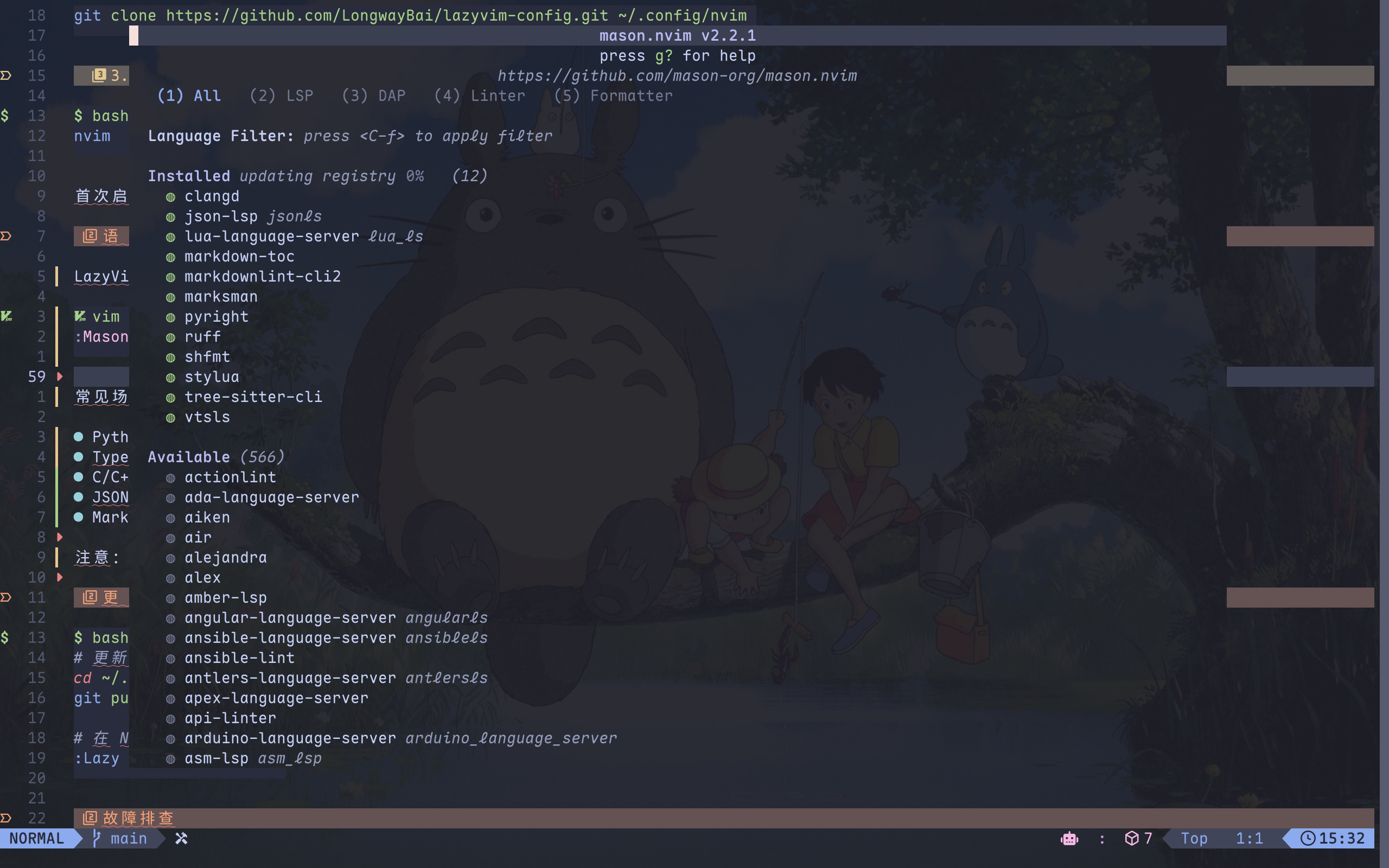Click the git branch icon before main

tap(97, 839)
